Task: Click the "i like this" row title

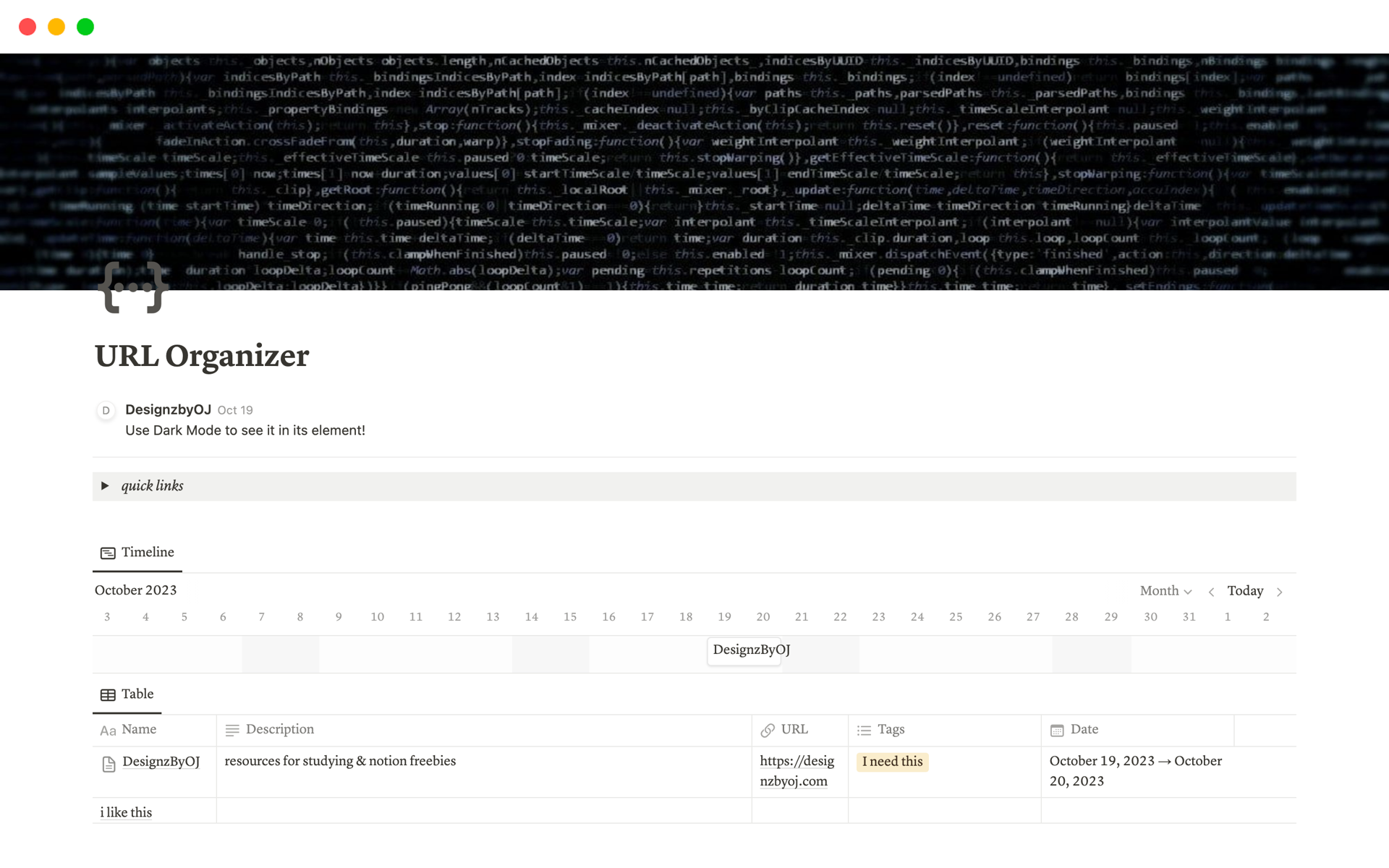Action: click(126, 812)
